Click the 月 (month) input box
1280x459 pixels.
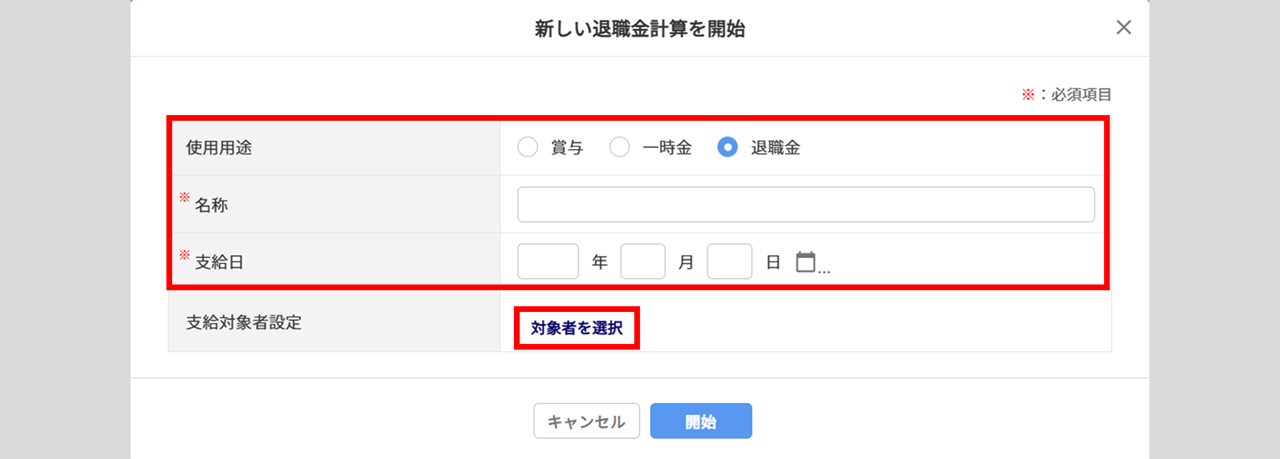click(x=643, y=262)
